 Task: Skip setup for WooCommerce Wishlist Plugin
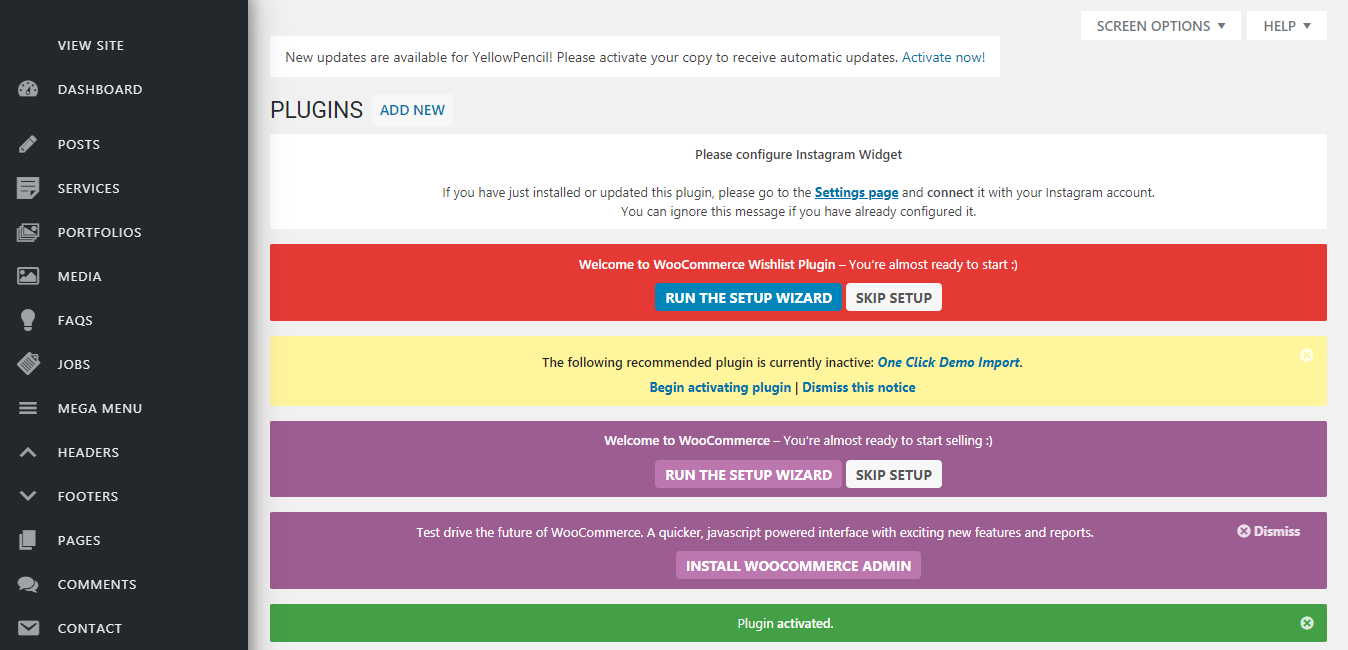894,298
